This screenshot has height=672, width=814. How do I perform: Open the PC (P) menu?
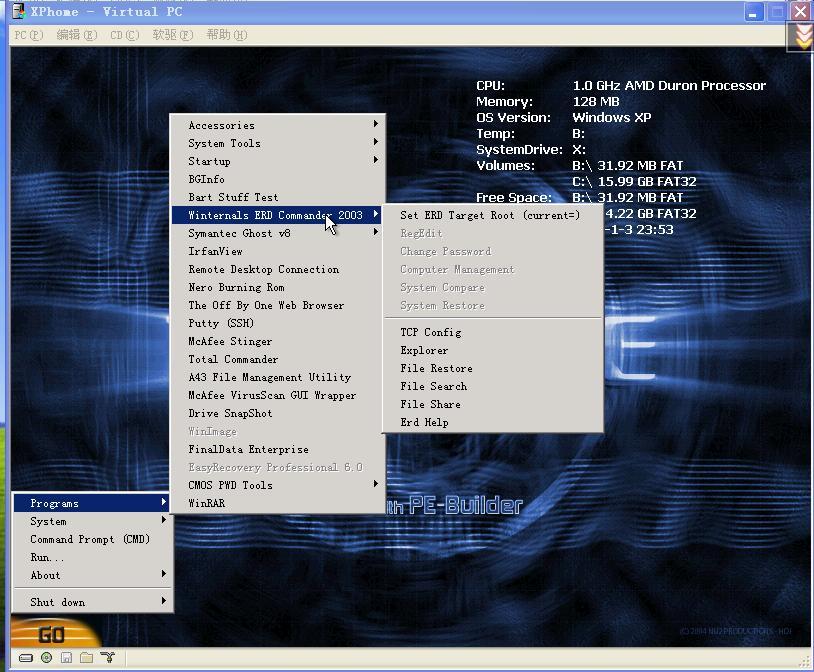pos(29,35)
